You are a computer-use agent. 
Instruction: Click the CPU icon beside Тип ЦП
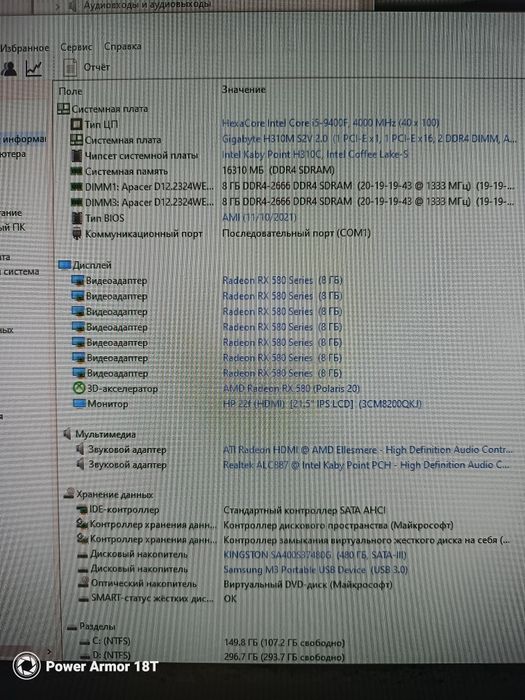tap(77, 124)
